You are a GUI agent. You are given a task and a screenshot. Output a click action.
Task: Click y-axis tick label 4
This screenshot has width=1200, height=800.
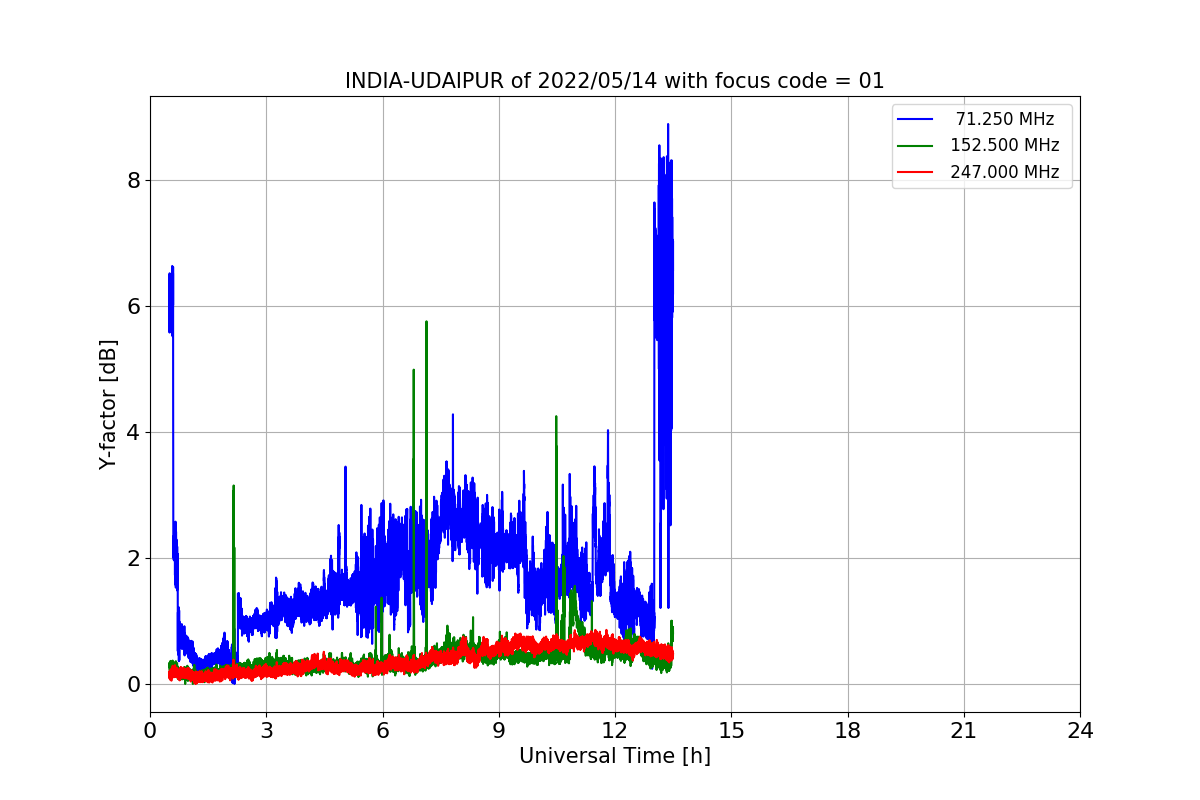click(x=132, y=433)
